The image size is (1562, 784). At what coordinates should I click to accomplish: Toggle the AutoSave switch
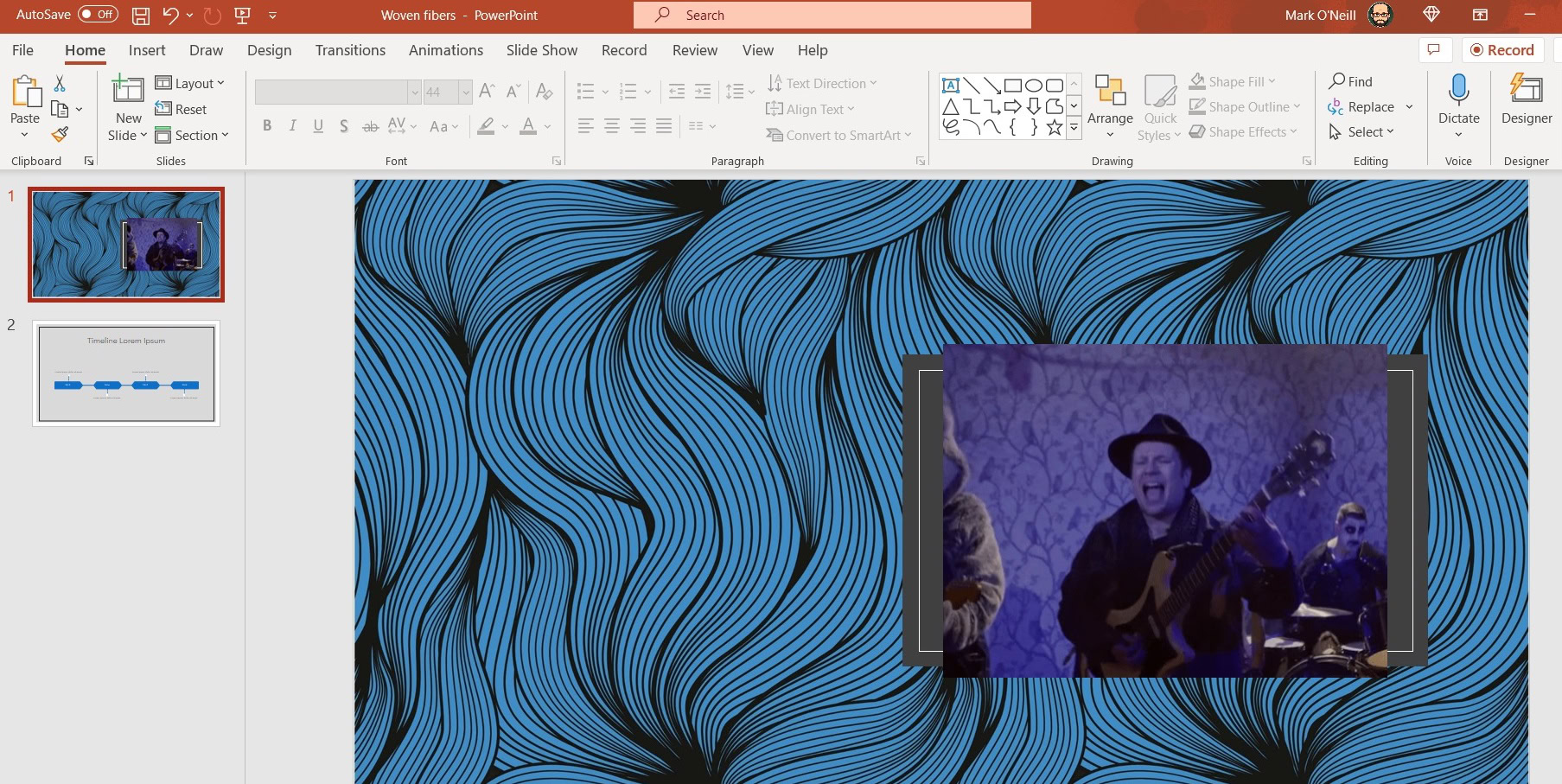point(98,15)
